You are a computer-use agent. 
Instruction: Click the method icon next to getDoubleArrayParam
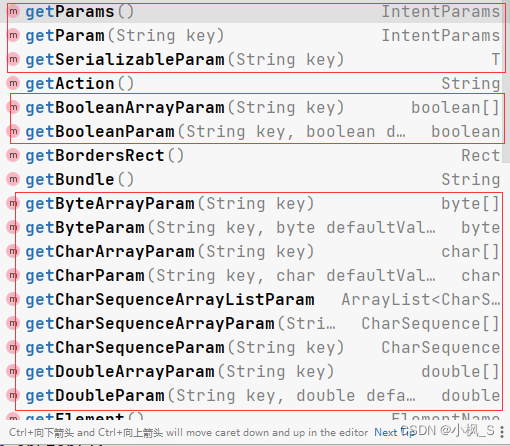coord(13,371)
